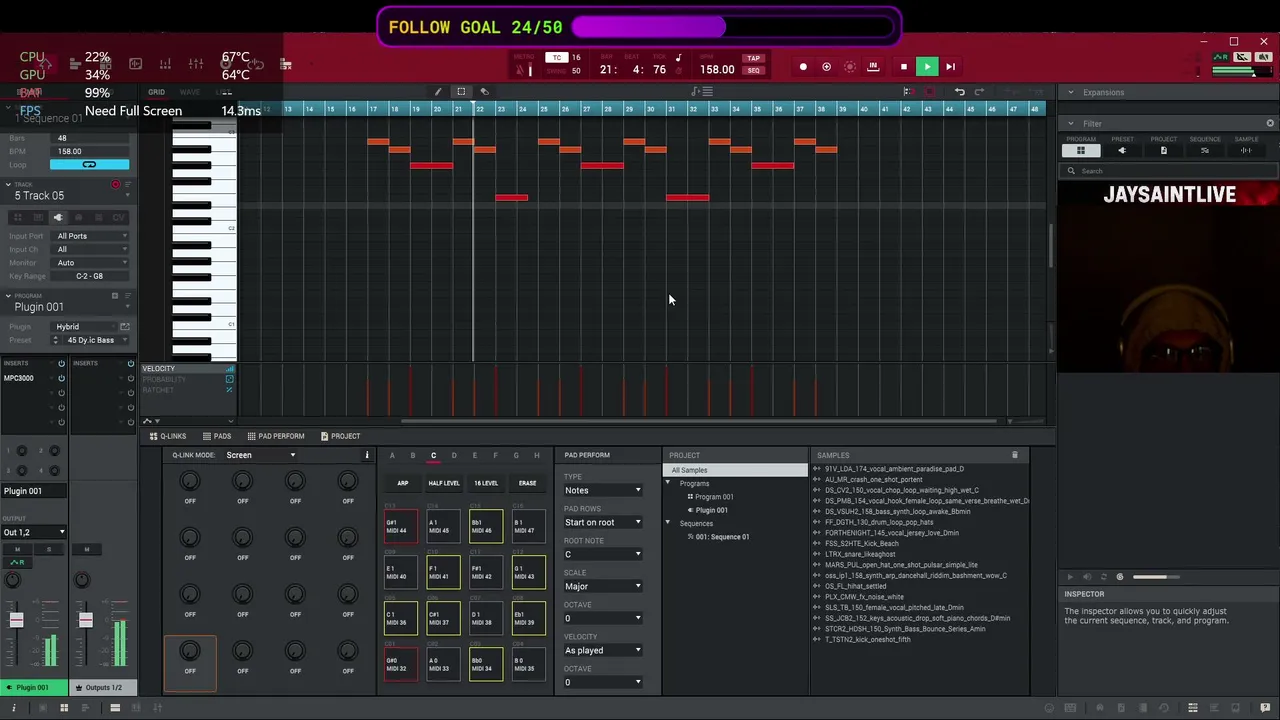The image size is (1280, 720).
Task: Toggle the track record arm button
Action: pyautogui.click(x=116, y=185)
